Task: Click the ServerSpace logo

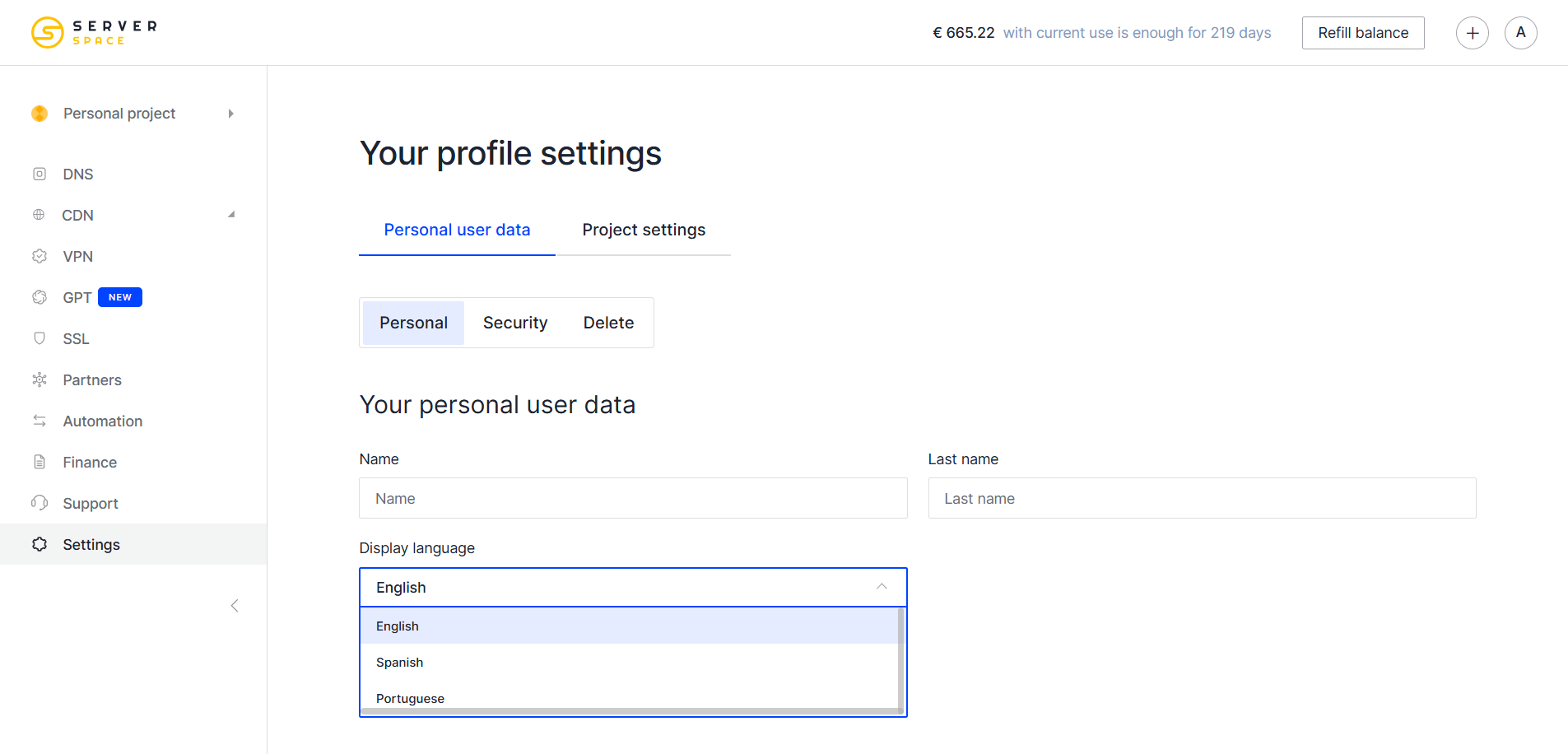Action: click(x=94, y=33)
